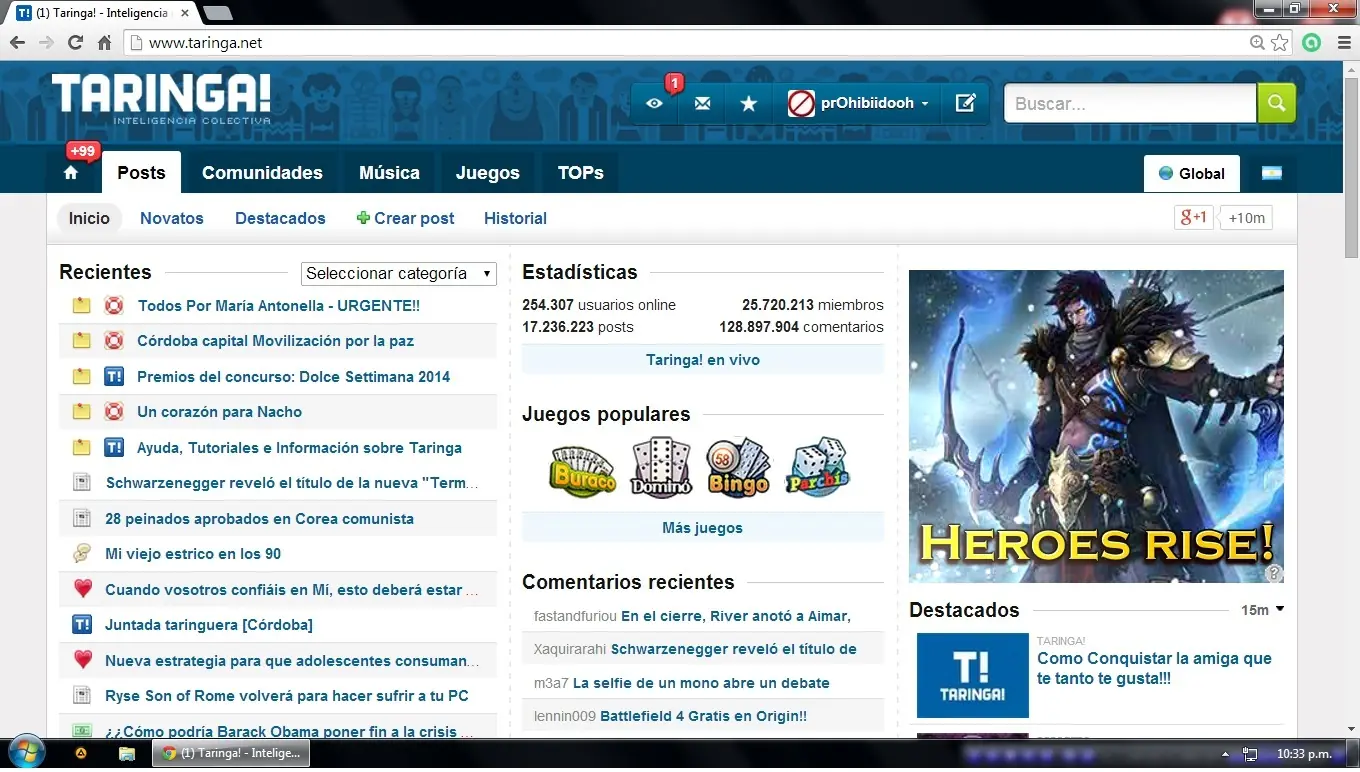This screenshot has height=772, width=1360.
Task: Open the Dominó game icon
Action: pos(661,466)
